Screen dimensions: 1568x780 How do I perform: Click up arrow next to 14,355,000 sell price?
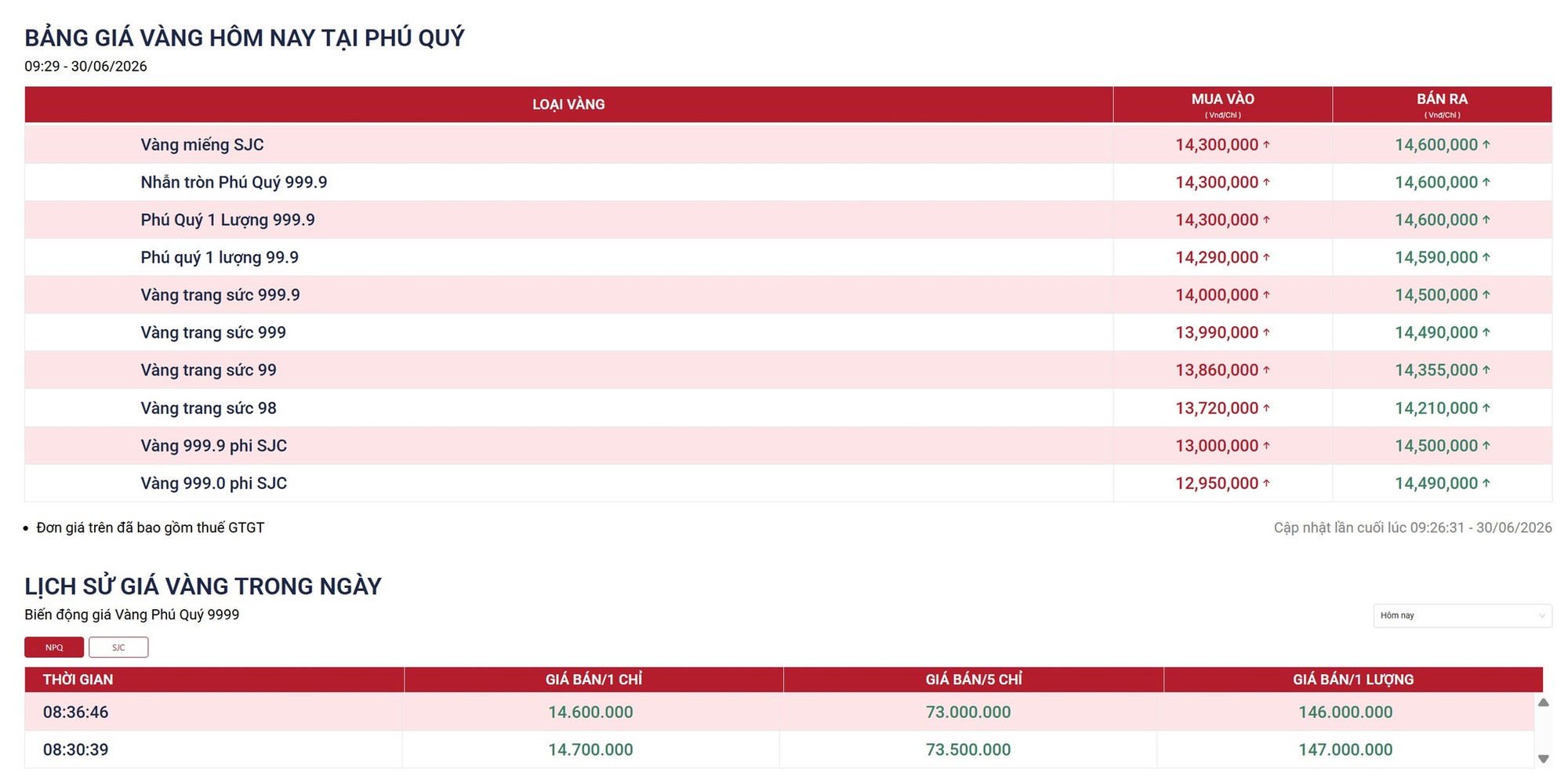click(1486, 370)
